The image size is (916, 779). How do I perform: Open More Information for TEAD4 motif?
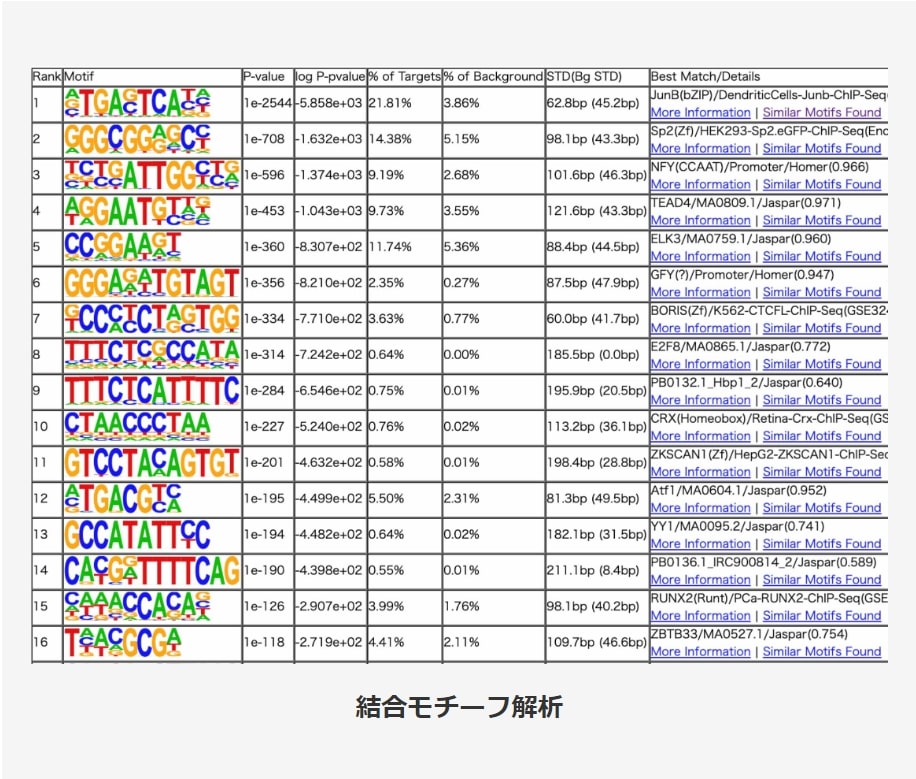pos(700,220)
